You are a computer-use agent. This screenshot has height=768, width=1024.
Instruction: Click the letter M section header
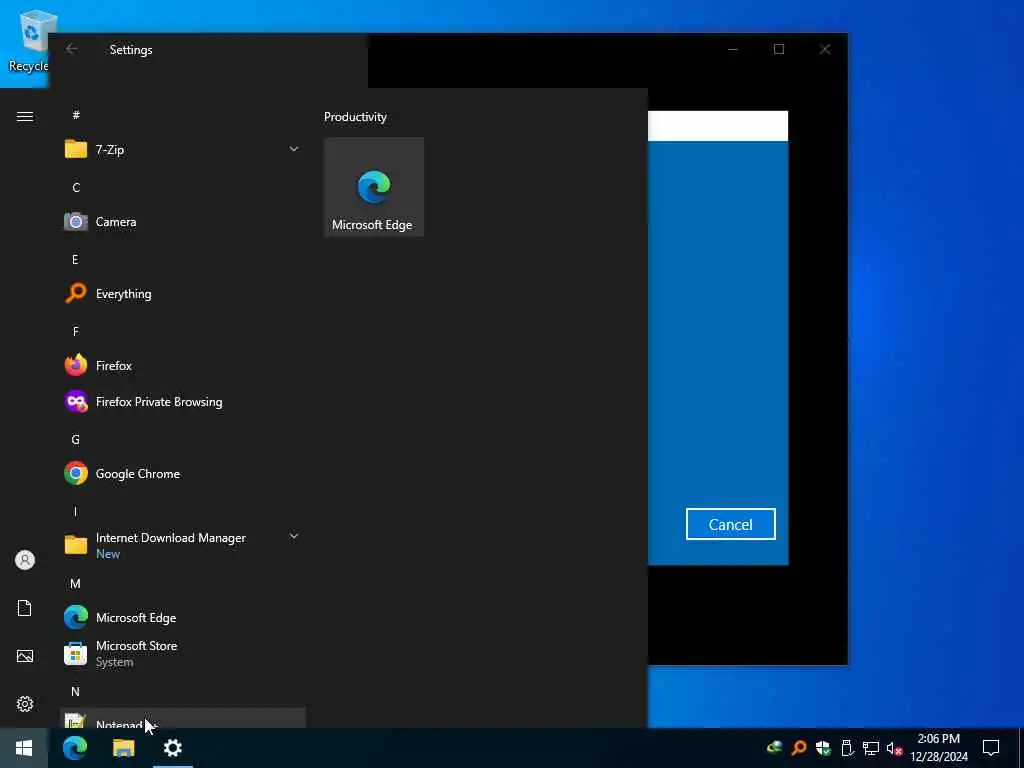tap(75, 583)
